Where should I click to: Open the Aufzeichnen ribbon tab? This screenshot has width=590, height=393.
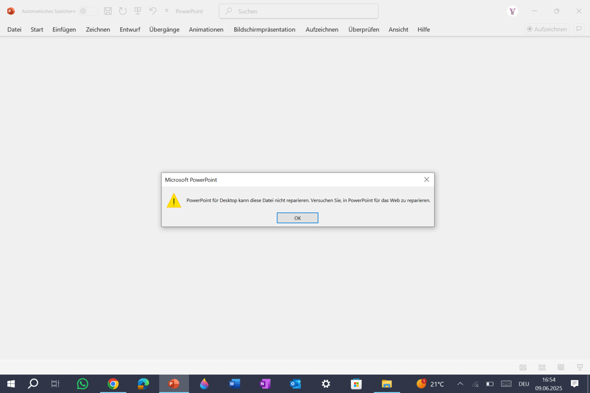pyautogui.click(x=322, y=29)
